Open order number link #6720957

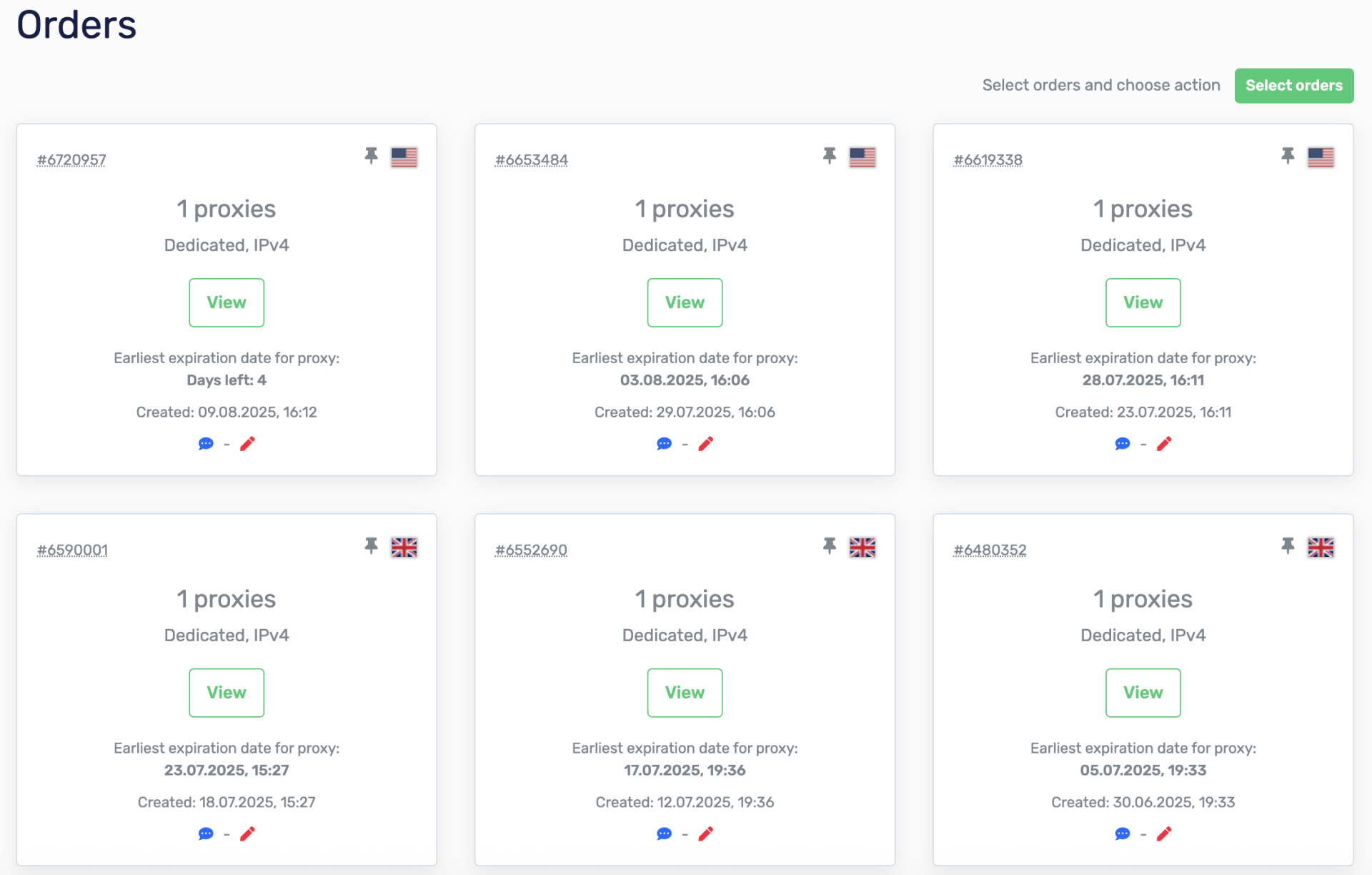pyautogui.click(x=71, y=160)
